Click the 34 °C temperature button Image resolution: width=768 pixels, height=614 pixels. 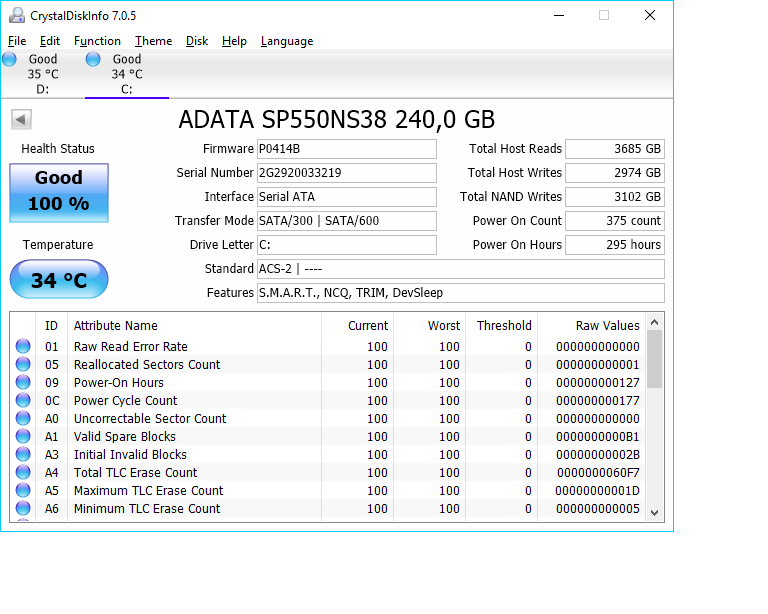tap(59, 279)
